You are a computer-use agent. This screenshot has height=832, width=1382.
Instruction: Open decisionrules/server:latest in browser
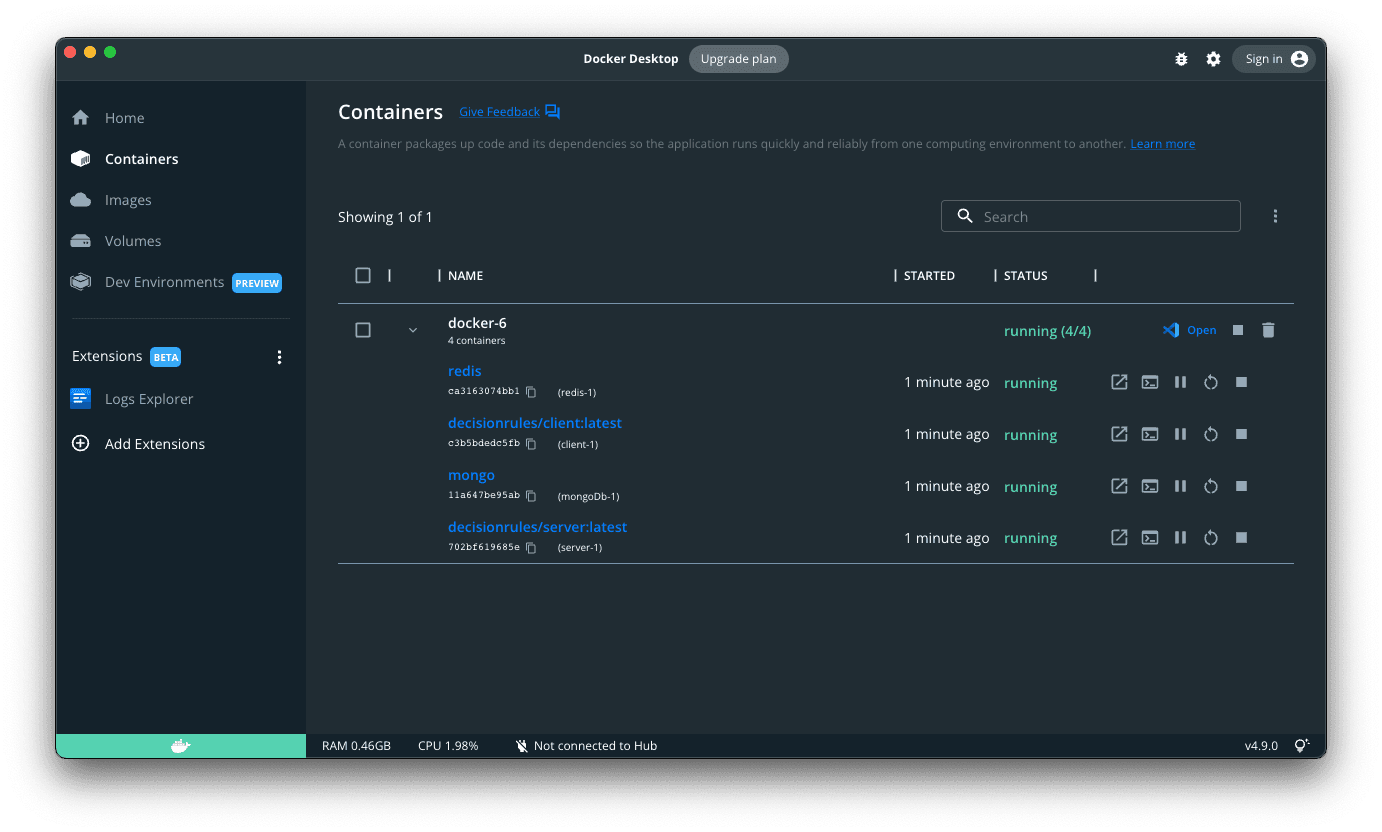(1119, 538)
